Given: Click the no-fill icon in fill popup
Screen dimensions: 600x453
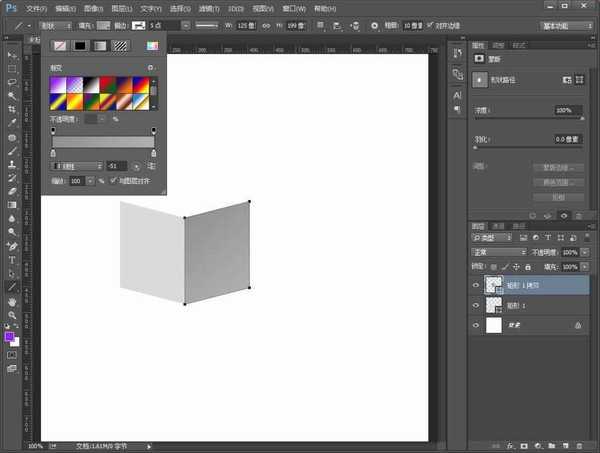Looking at the screenshot, I should tap(59, 46).
